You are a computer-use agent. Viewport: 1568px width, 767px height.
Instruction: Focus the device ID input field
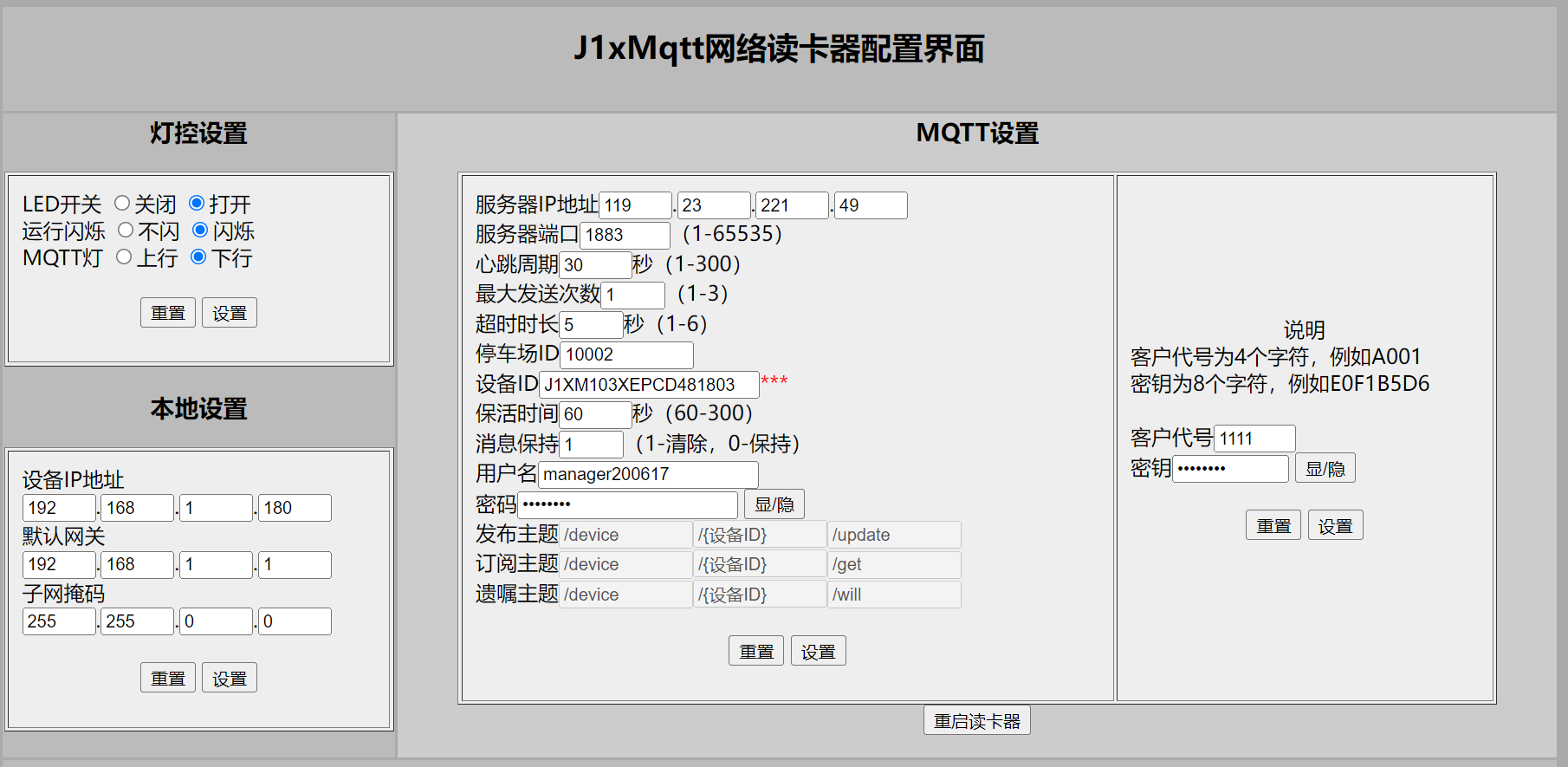pyautogui.click(x=648, y=385)
